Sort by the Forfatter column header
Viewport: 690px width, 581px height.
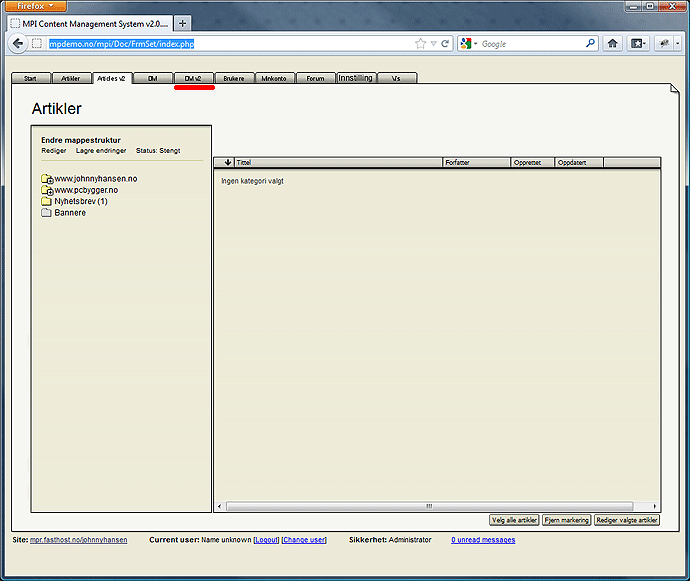477,162
